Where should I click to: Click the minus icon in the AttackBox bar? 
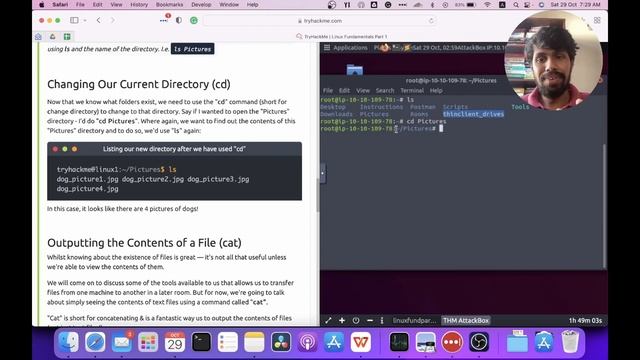pos(370,320)
